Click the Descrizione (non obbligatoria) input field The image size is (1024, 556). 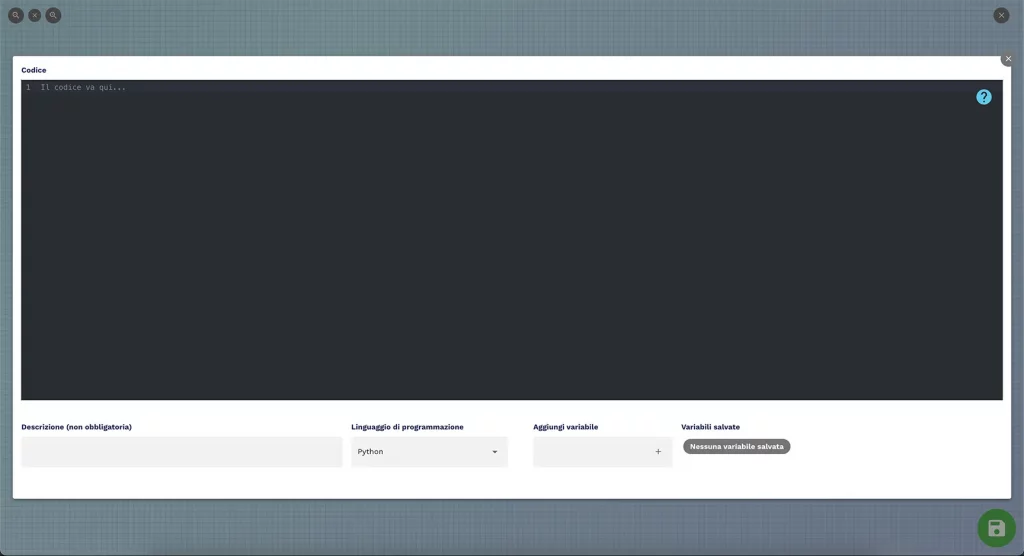tap(182, 451)
